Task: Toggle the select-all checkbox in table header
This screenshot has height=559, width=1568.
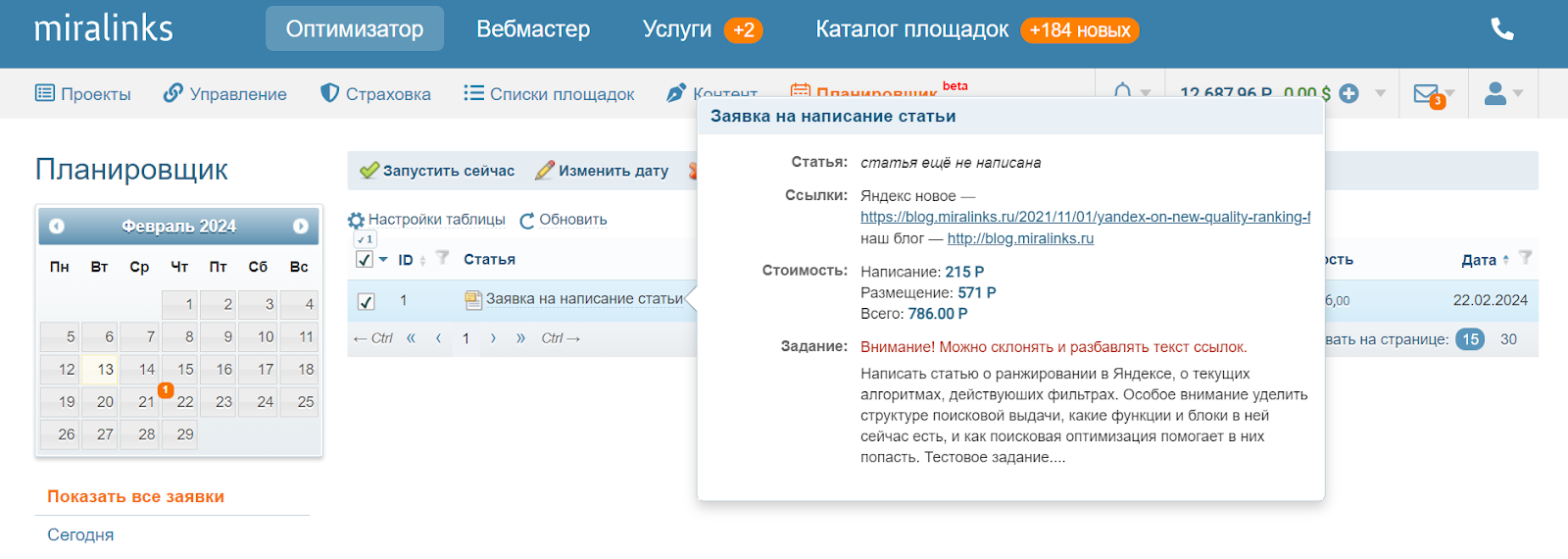Action: pos(364,260)
